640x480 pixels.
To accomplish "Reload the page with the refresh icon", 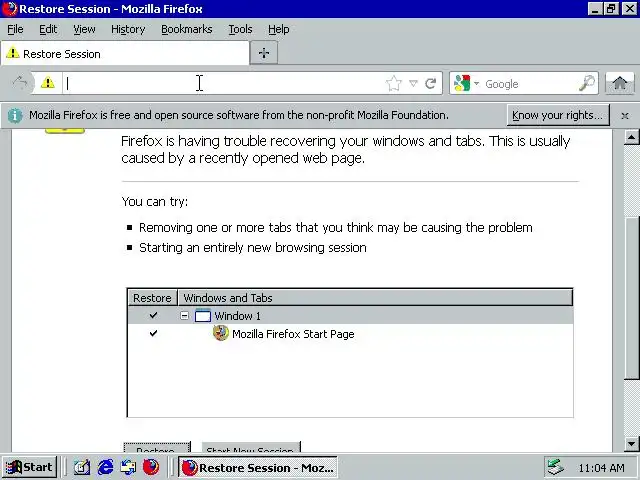I will coord(431,84).
